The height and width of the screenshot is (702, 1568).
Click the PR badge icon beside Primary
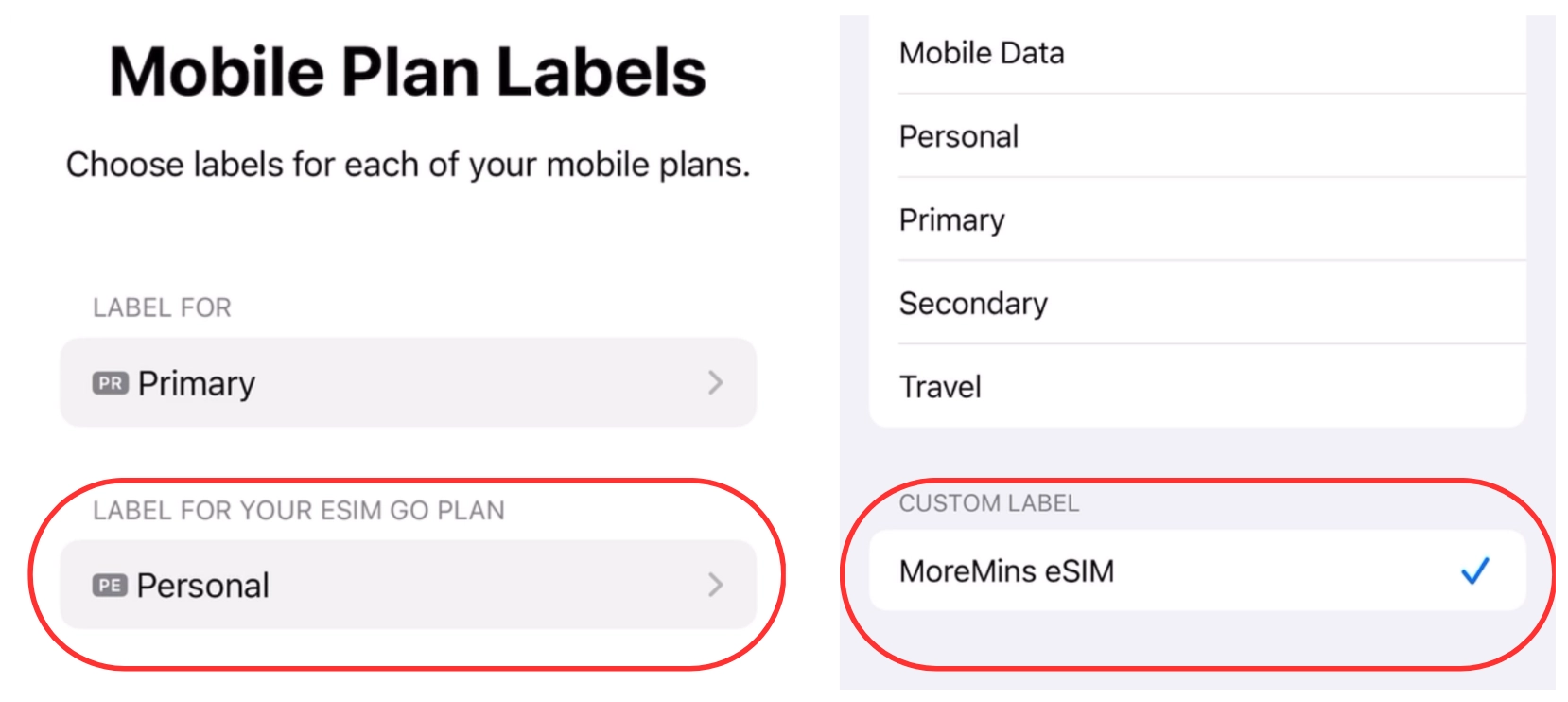[110, 383]
